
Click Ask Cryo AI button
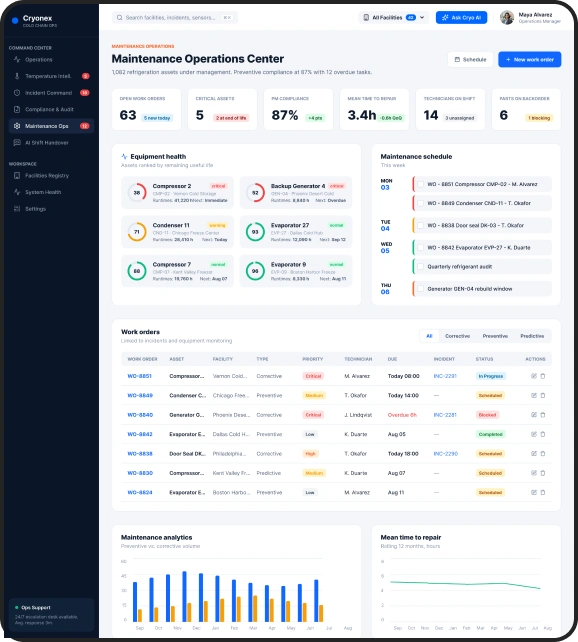[461, 18]
